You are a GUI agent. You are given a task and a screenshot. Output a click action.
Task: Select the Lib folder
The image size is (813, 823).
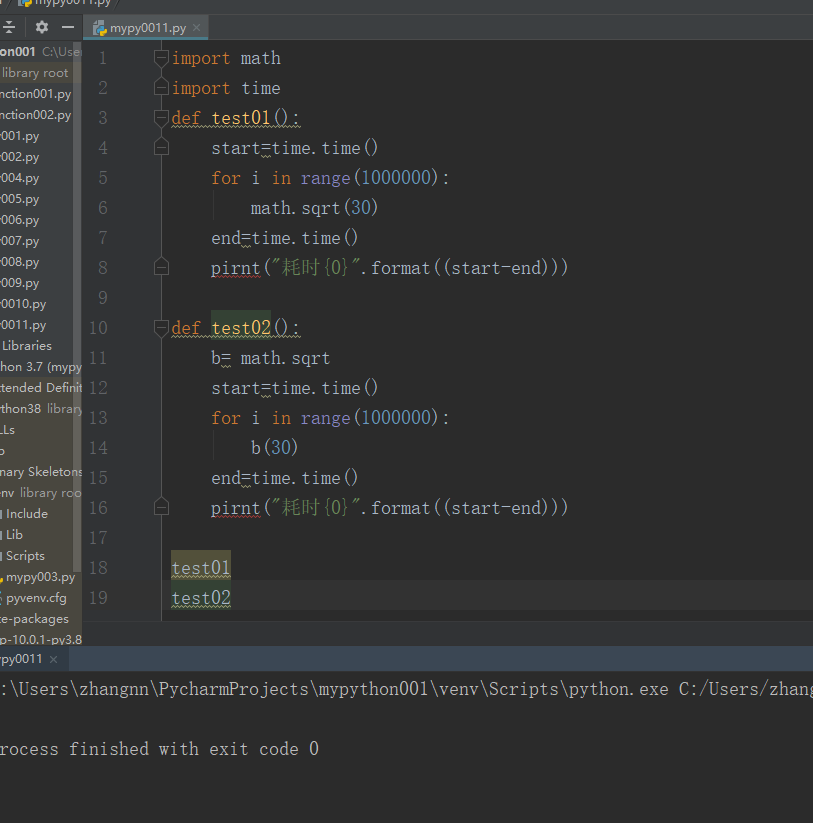pyautogui.click(x=14, y=535)
